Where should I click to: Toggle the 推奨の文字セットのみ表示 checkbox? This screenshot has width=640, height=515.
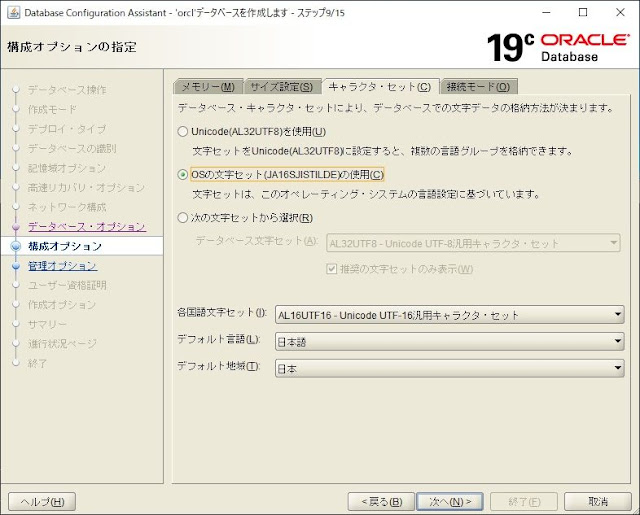(331, 269)
